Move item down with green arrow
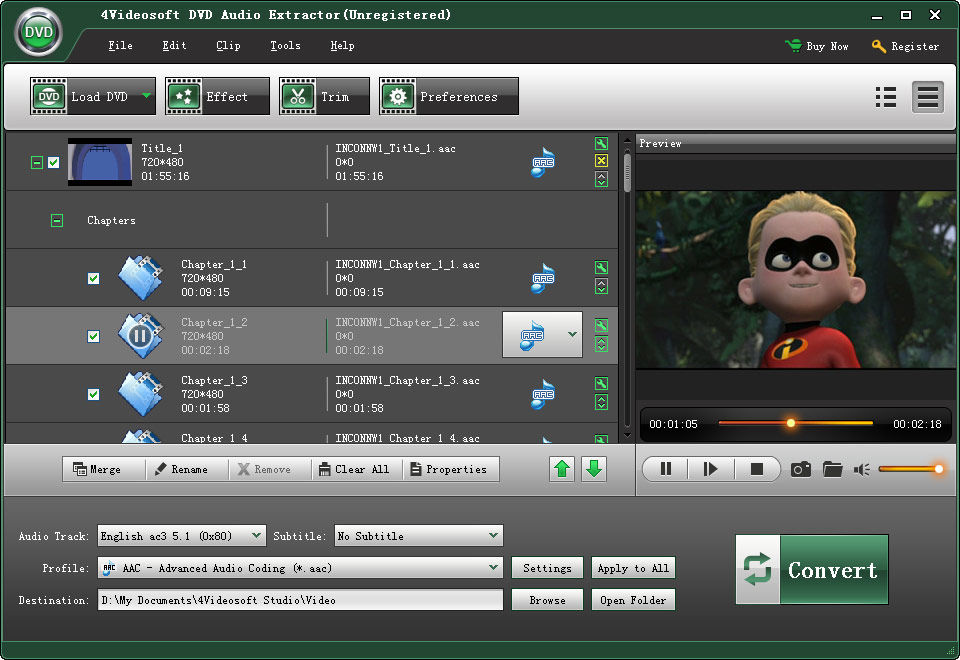The image size is (960, 660). point(594,469)
